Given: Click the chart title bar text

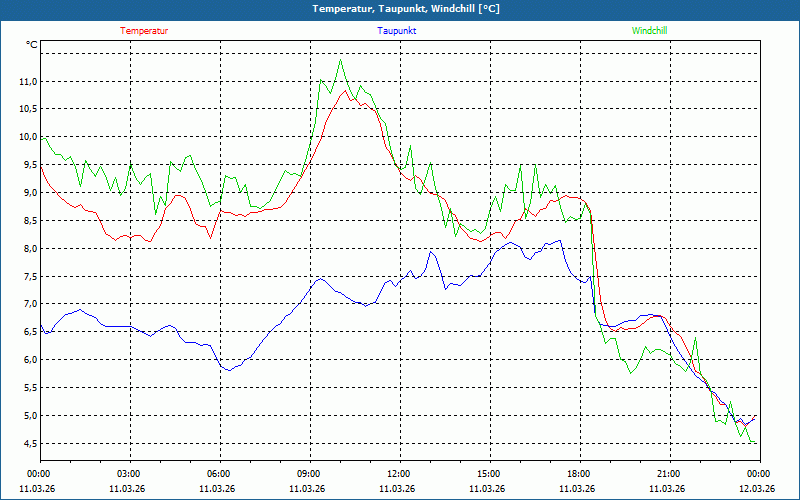Looking at the screenshot, I should (400, 9).
